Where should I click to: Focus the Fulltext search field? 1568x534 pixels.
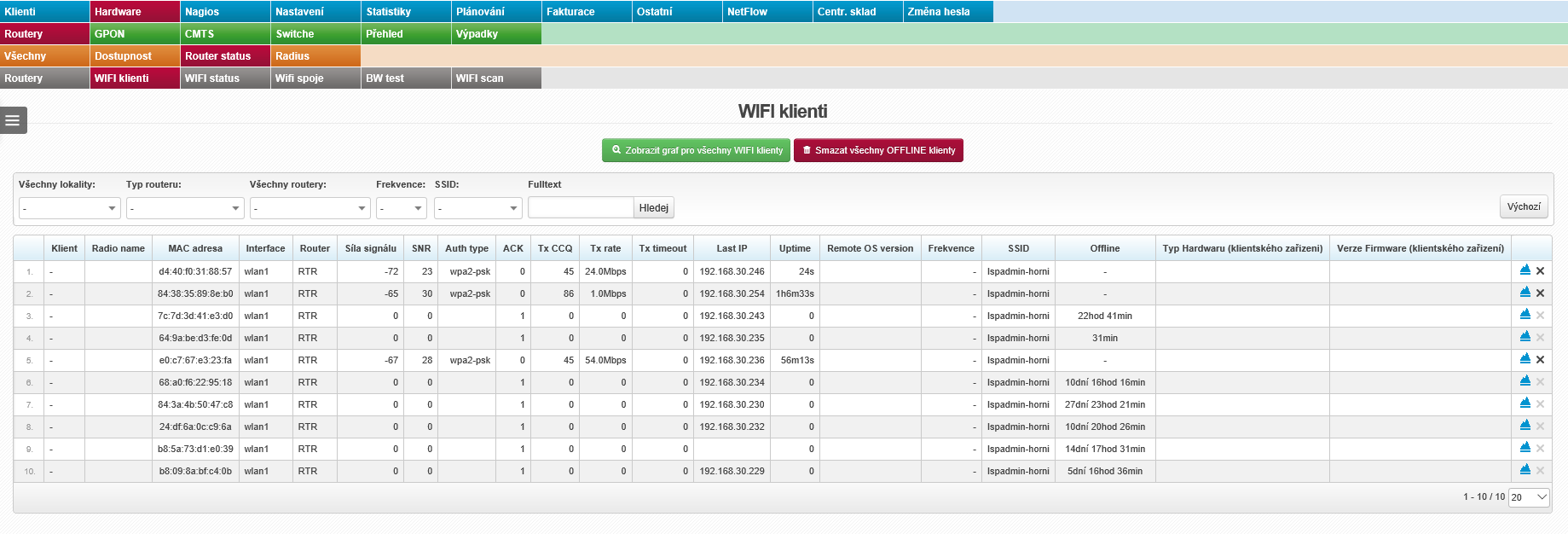[581, 207]
